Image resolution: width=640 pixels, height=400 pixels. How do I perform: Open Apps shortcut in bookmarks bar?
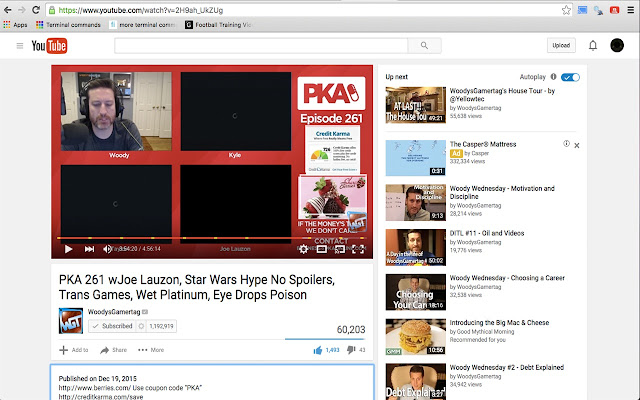click(x=15, y=25)
